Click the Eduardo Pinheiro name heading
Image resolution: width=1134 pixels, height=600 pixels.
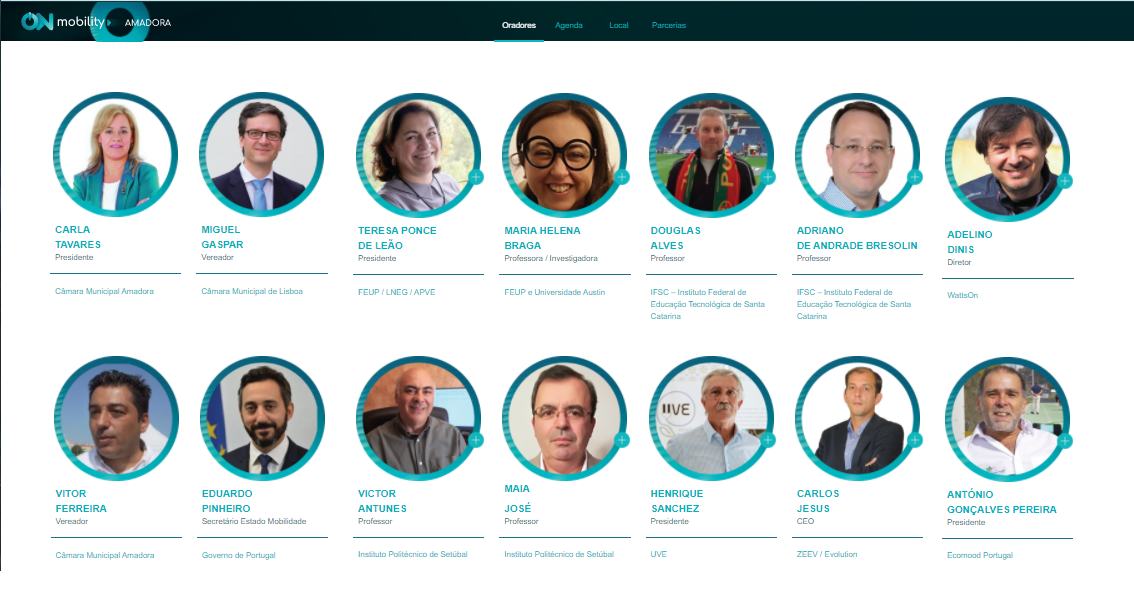tap(227, 501)
